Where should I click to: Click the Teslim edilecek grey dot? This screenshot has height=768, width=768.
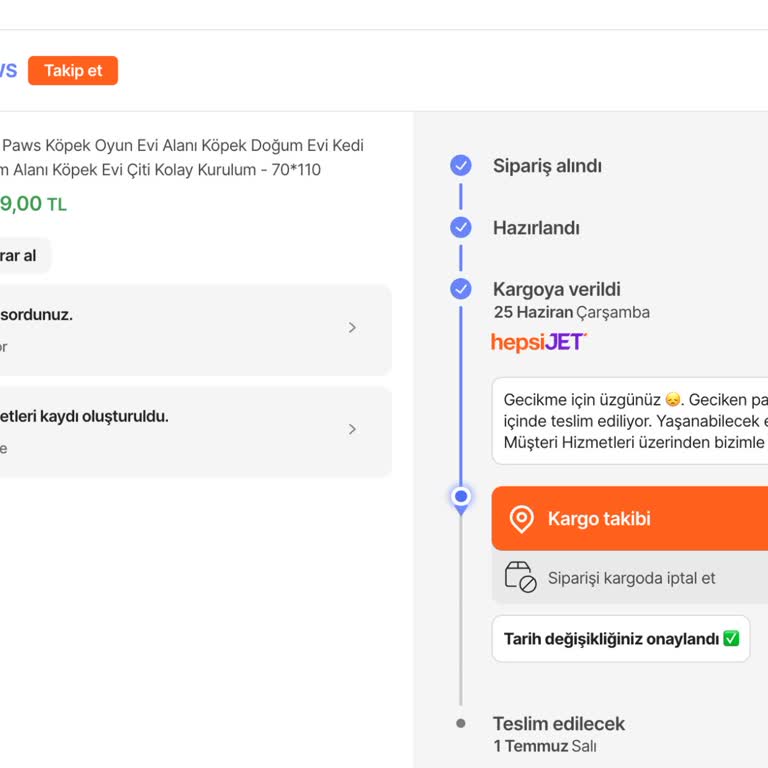pos(461,723)
